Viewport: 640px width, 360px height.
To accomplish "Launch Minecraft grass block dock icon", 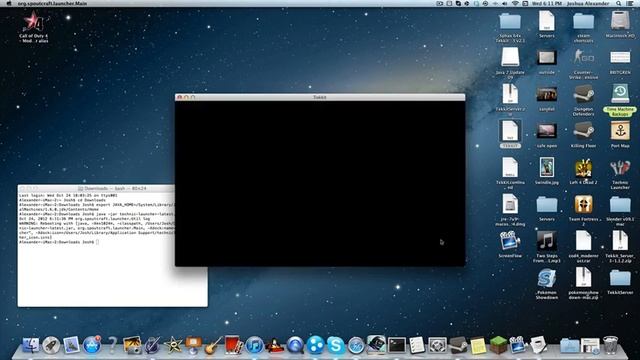I will (498, 345).
